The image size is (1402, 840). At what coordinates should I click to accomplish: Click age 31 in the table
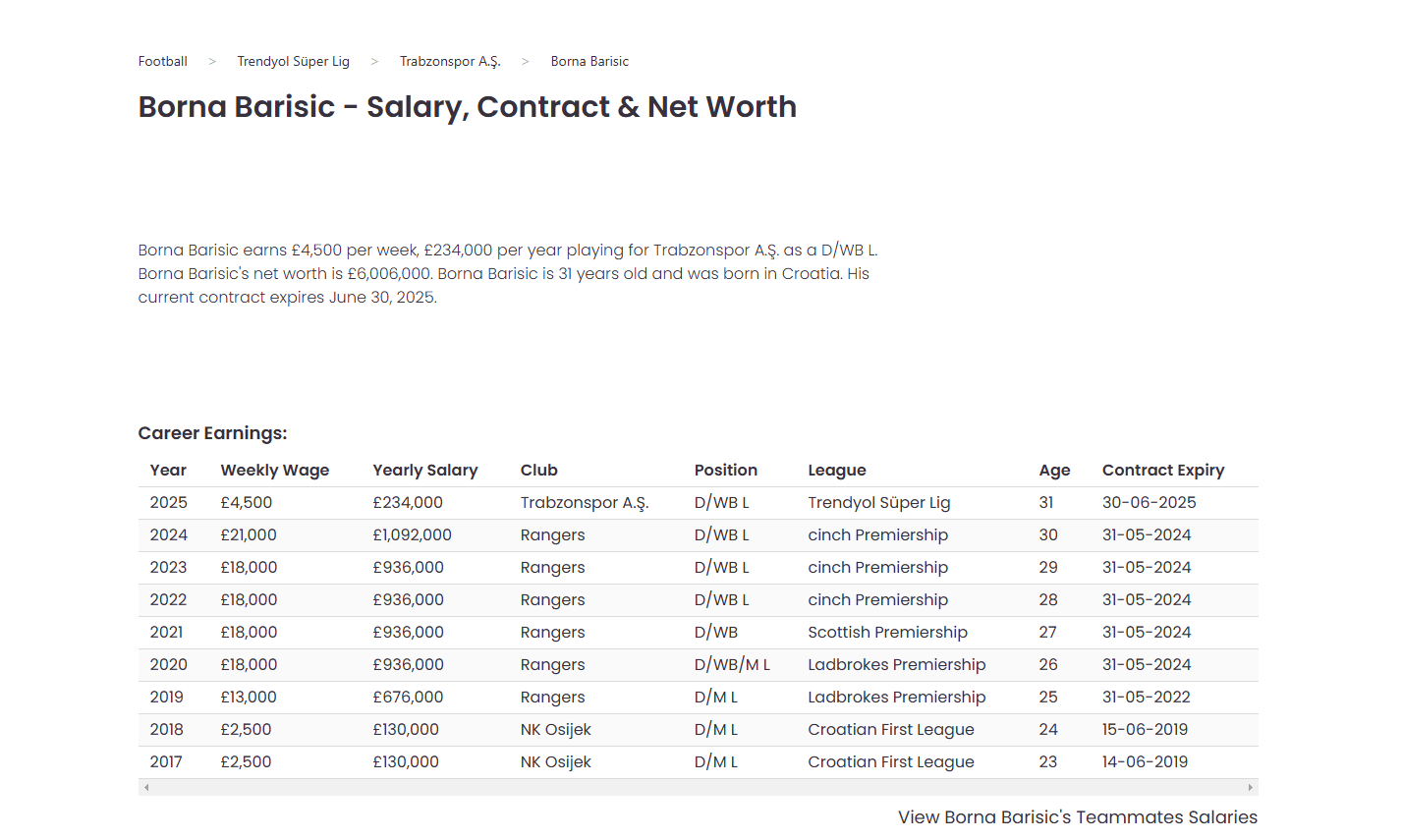pyautogui.click(x=1046, y=503)
